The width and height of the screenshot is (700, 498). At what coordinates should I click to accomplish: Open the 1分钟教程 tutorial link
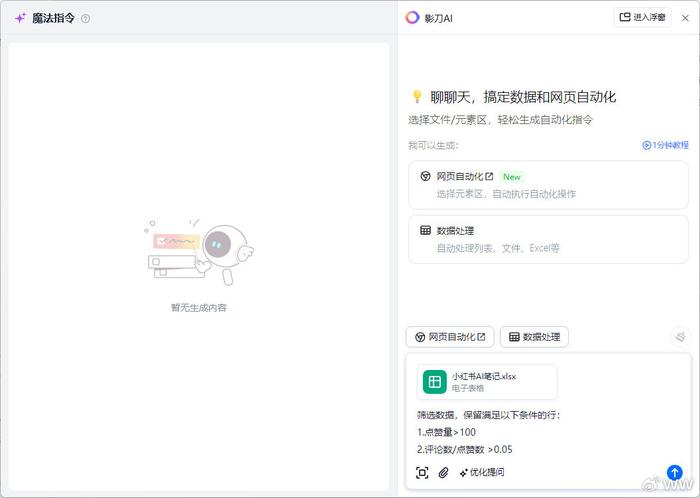(665, 145)
